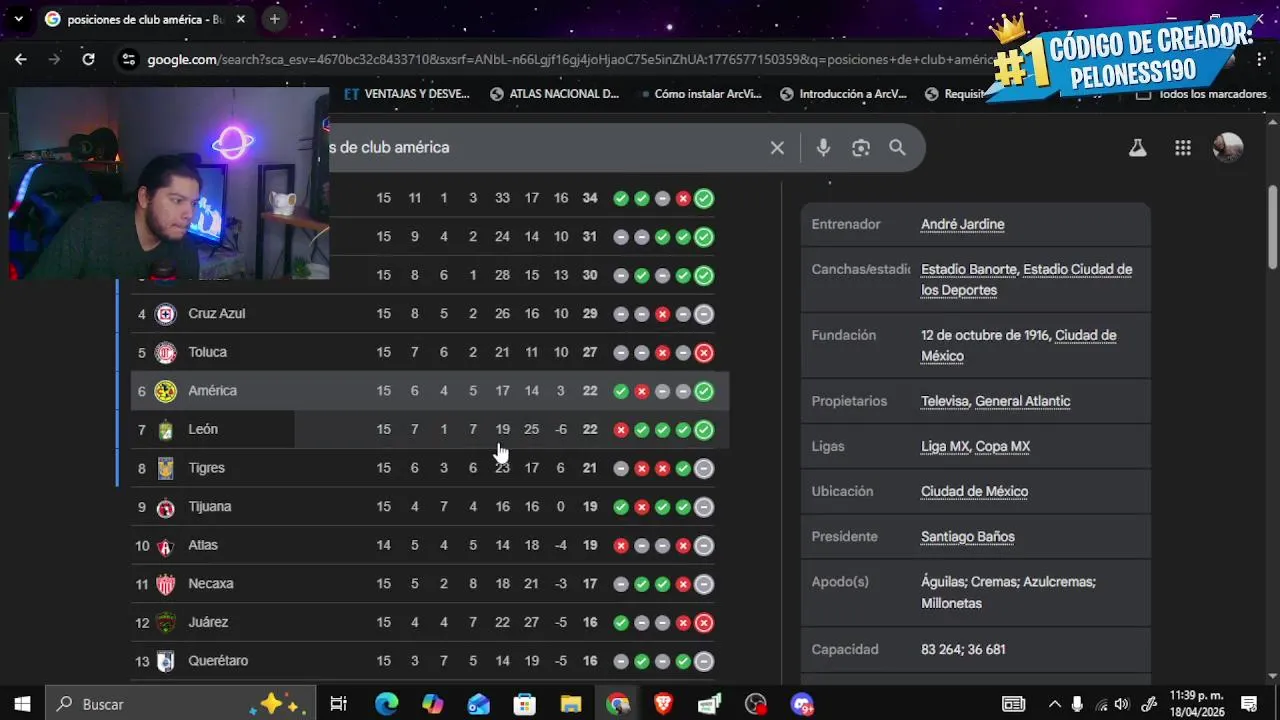This screenshot has width=1280, height=720.
Task: Select the Tigres team name
Action: [206, 468]
